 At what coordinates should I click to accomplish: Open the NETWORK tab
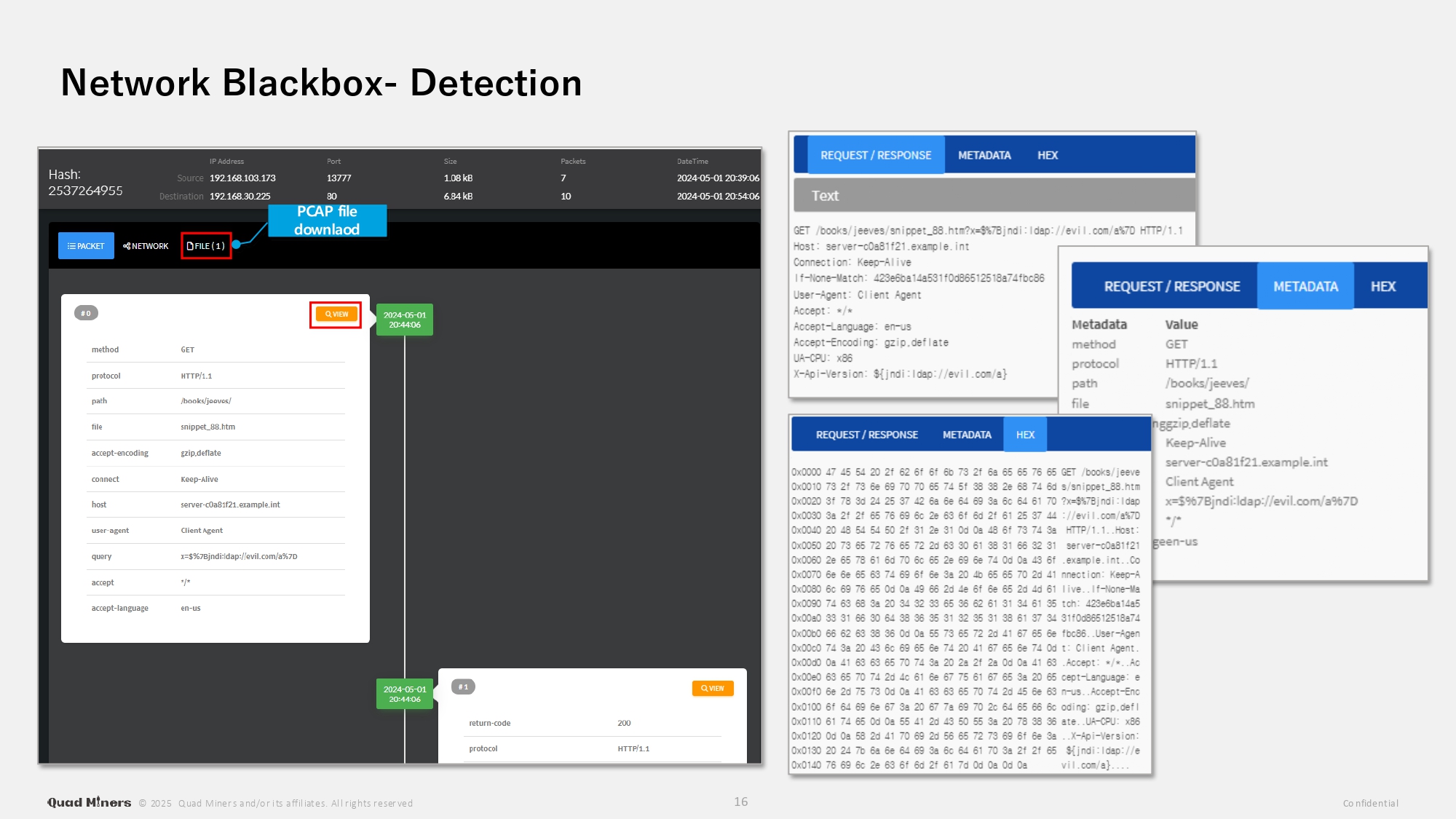tap(146, 246)
